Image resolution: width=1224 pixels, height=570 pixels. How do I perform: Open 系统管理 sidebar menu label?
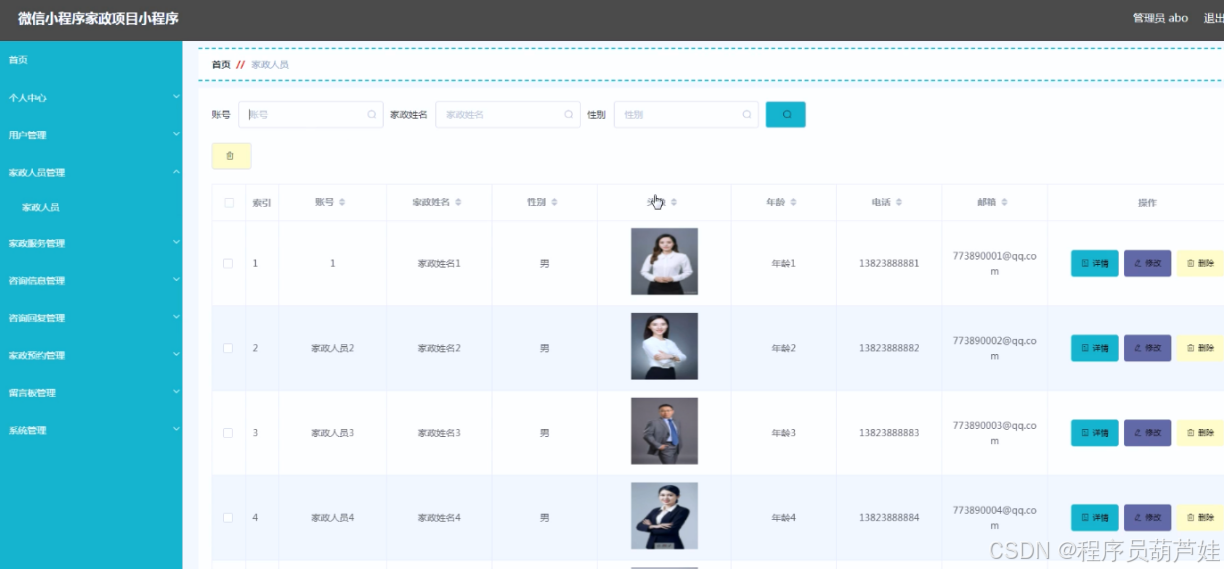click(27, 431)
